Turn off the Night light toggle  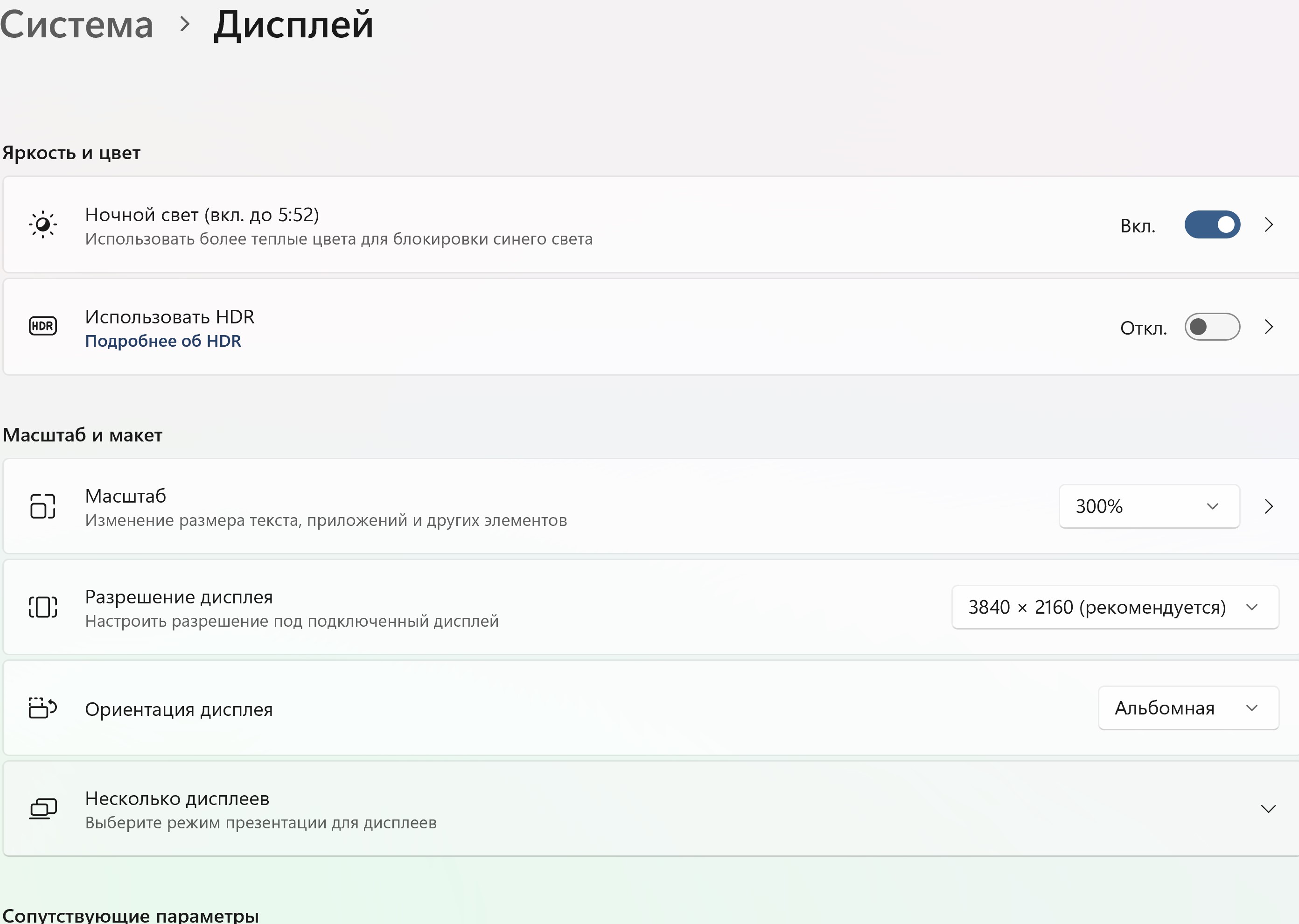click(x=1212, y=225)
